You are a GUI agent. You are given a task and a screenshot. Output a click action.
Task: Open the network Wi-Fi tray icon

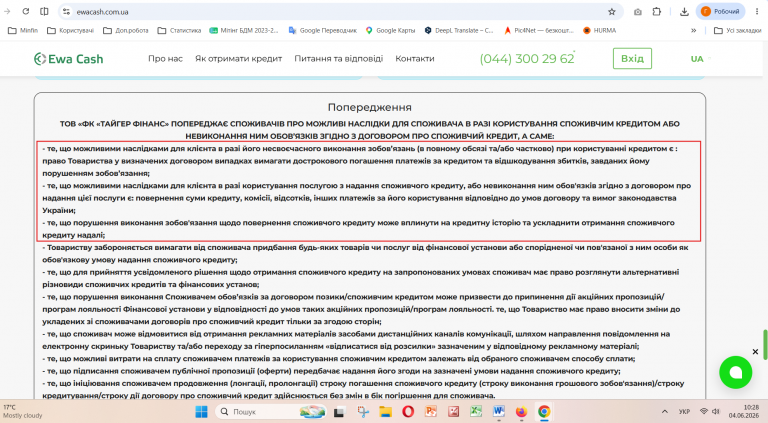704,412
